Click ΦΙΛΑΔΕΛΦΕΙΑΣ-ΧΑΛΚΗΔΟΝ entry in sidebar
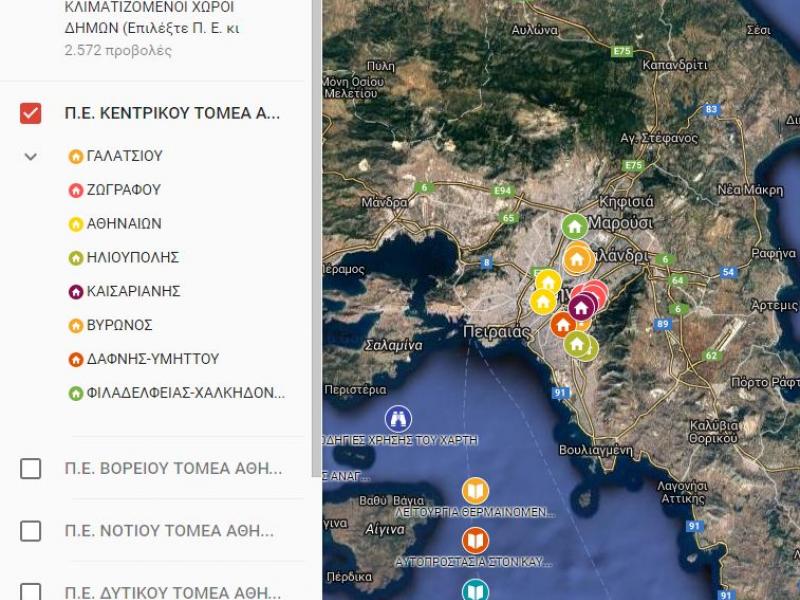 (x=185, y=393)
